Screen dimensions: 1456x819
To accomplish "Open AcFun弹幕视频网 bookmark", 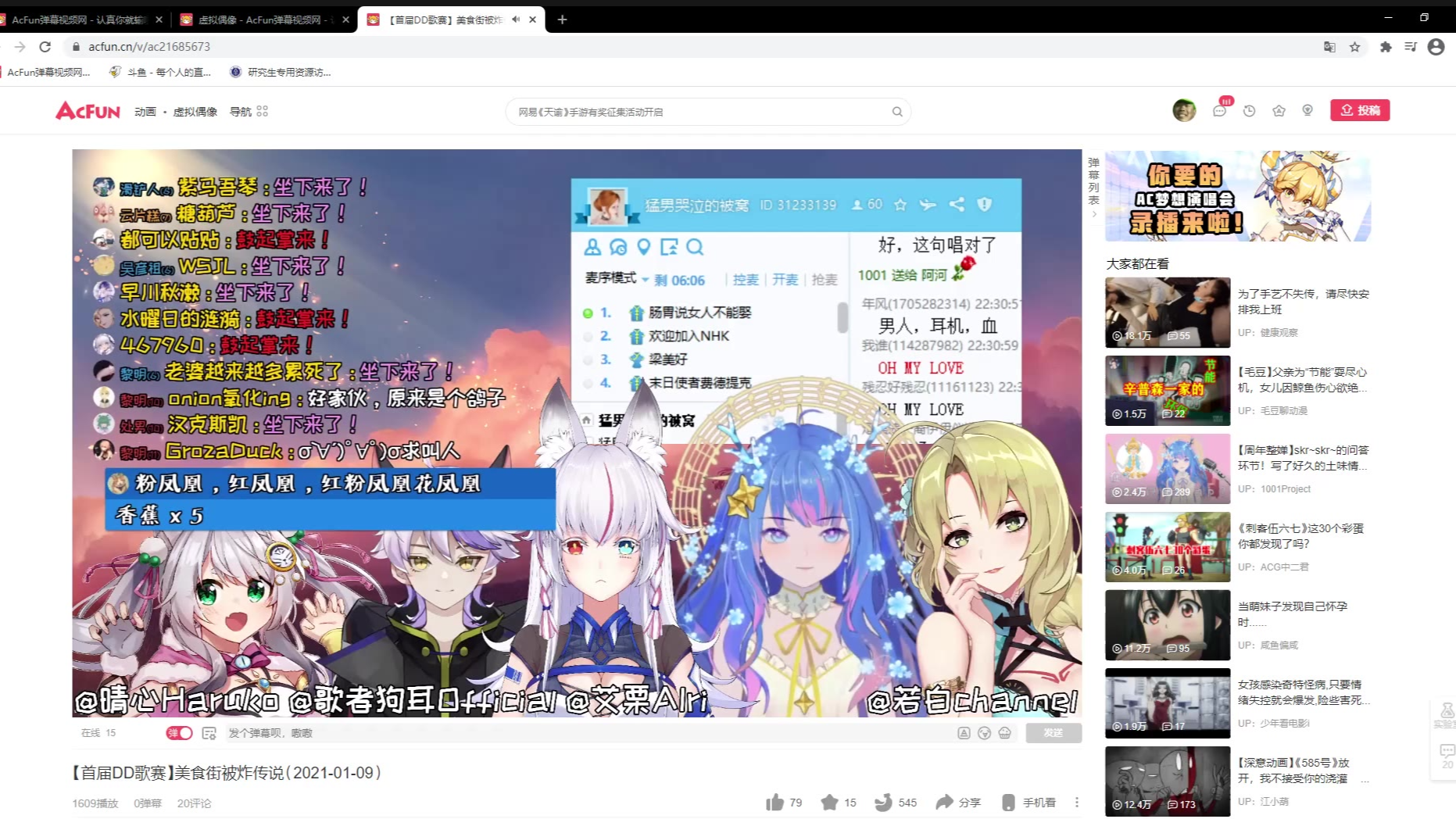I will (x=47, y=72).
